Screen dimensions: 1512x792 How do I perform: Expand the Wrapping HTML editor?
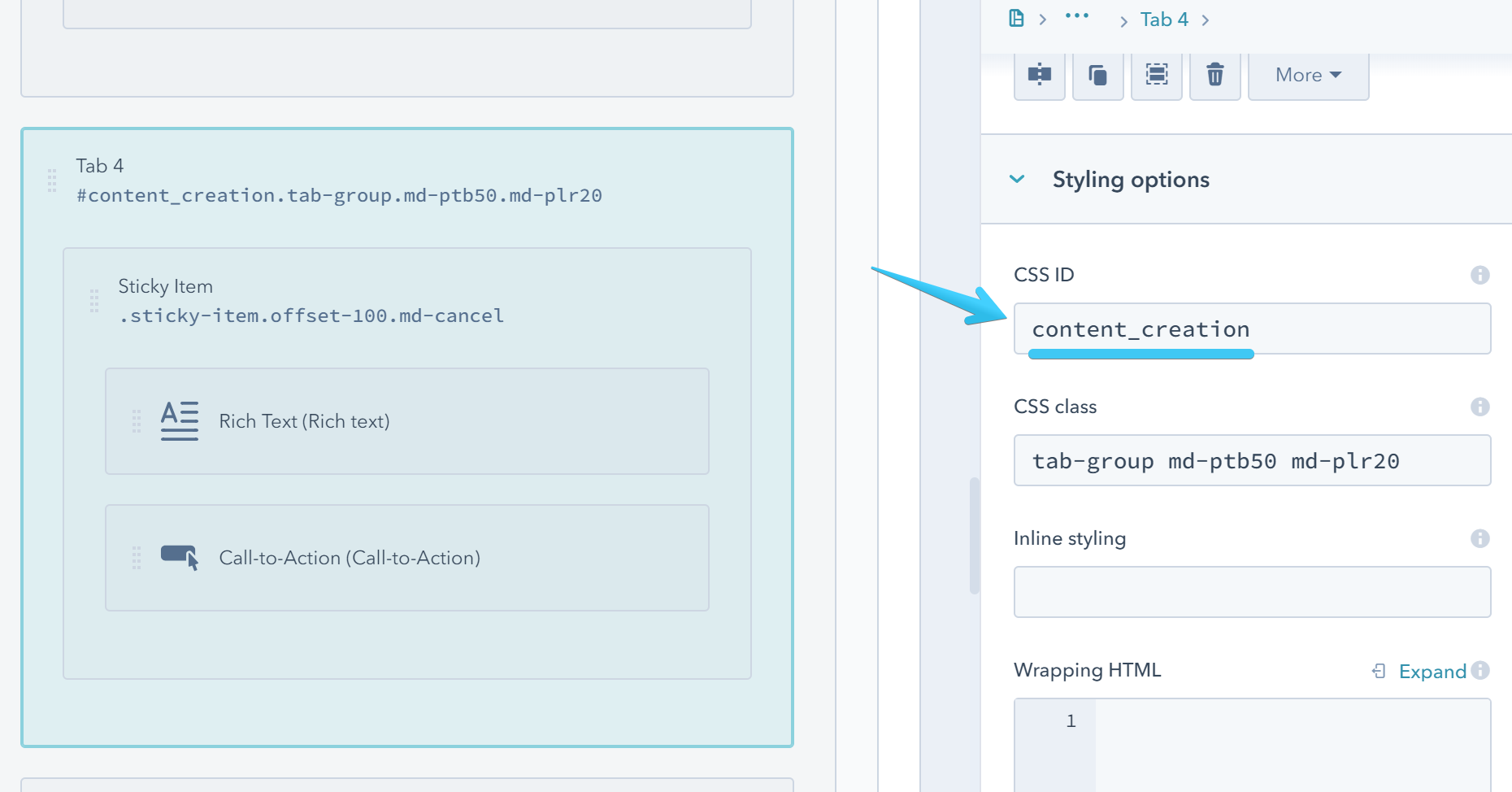click(1431, 672)
